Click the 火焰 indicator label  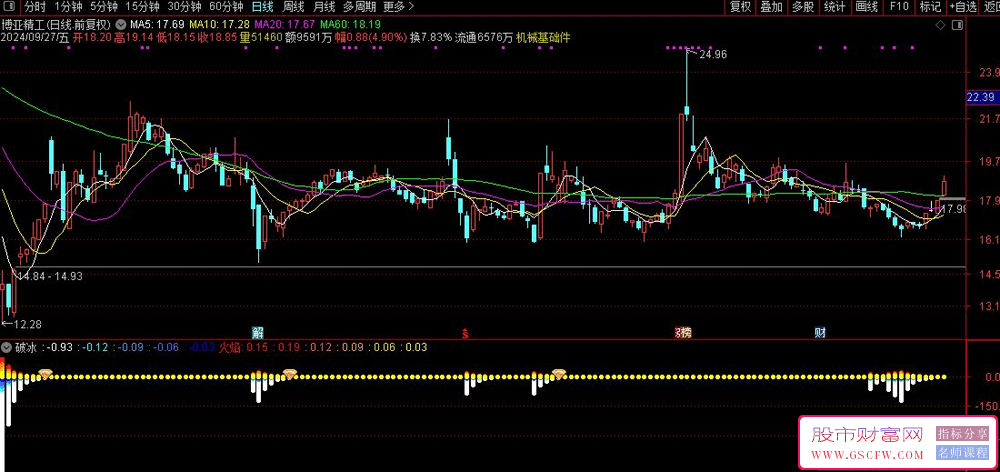coord(231,348)
